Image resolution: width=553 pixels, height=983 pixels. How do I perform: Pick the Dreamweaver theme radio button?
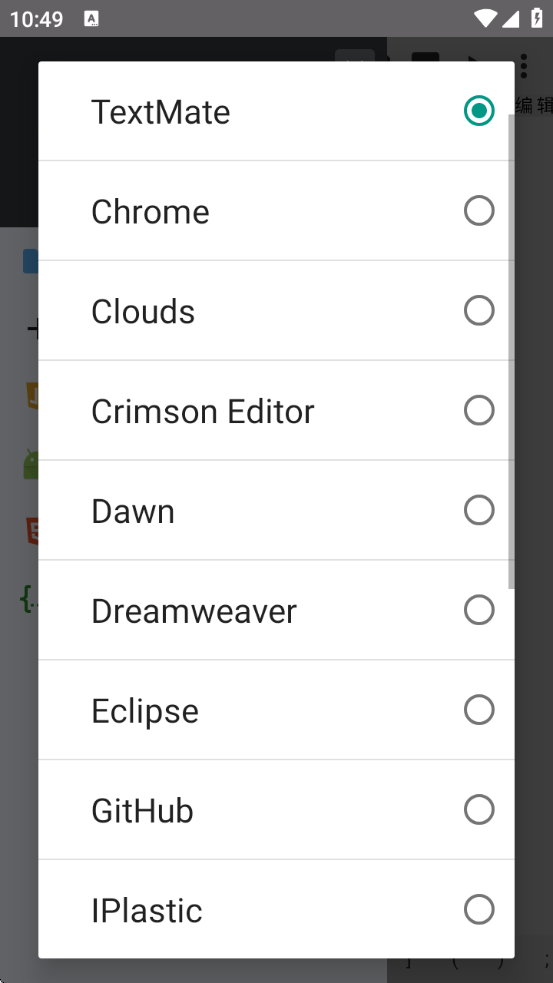[479, 610]
